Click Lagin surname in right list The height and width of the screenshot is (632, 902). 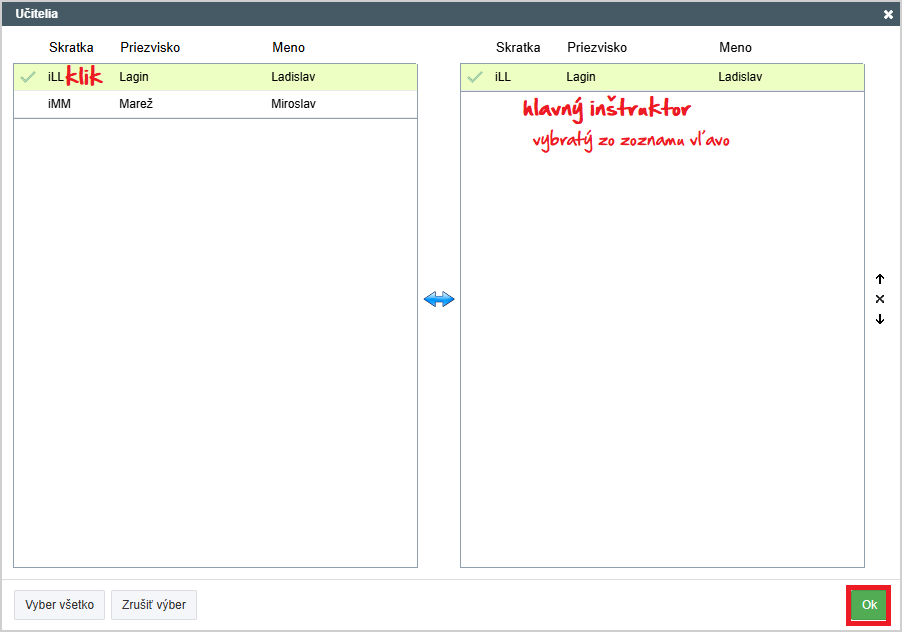580,77
